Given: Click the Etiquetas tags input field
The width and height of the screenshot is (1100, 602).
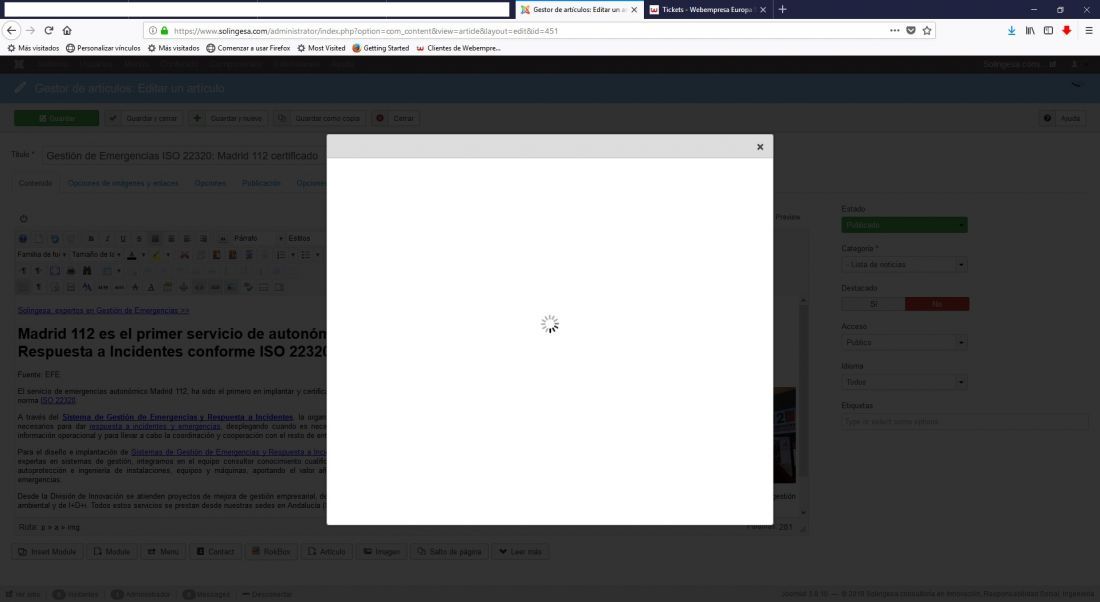Looking at the screenshot, I should (x=965, y=422).
